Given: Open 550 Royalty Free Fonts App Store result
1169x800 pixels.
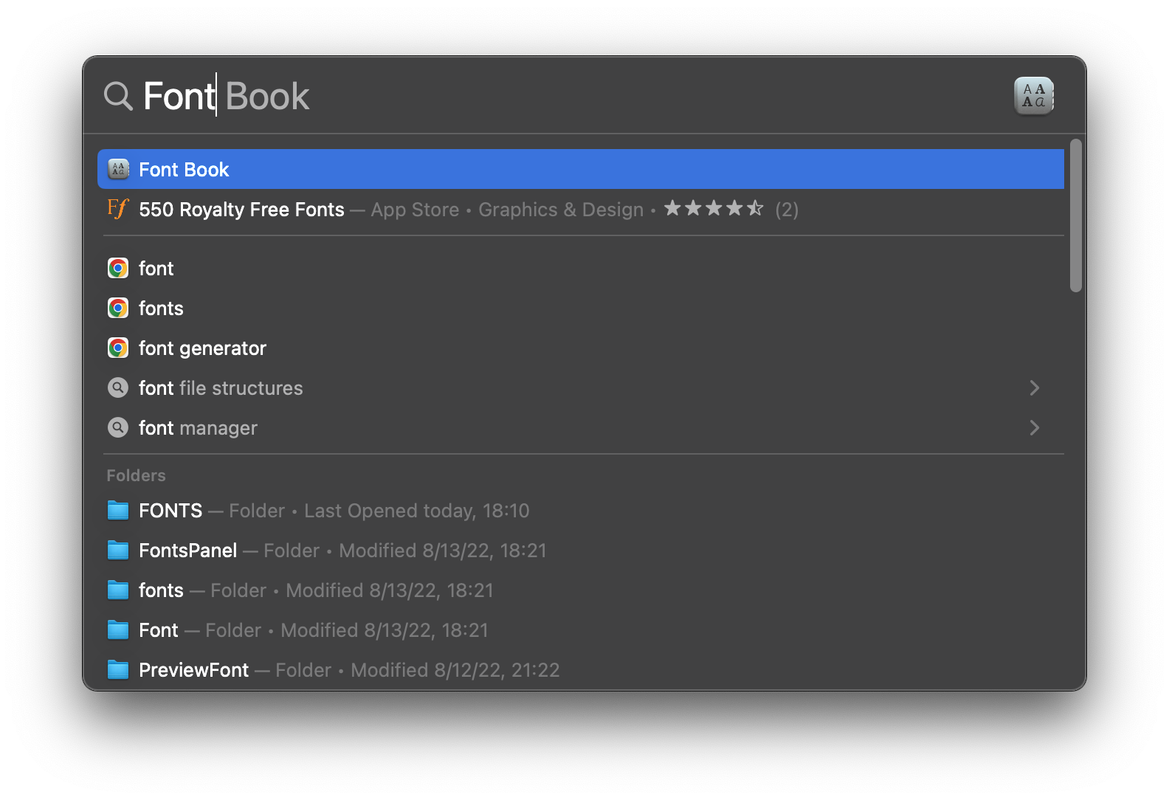Looking at the screenshot, I should [x=580, y=210].
